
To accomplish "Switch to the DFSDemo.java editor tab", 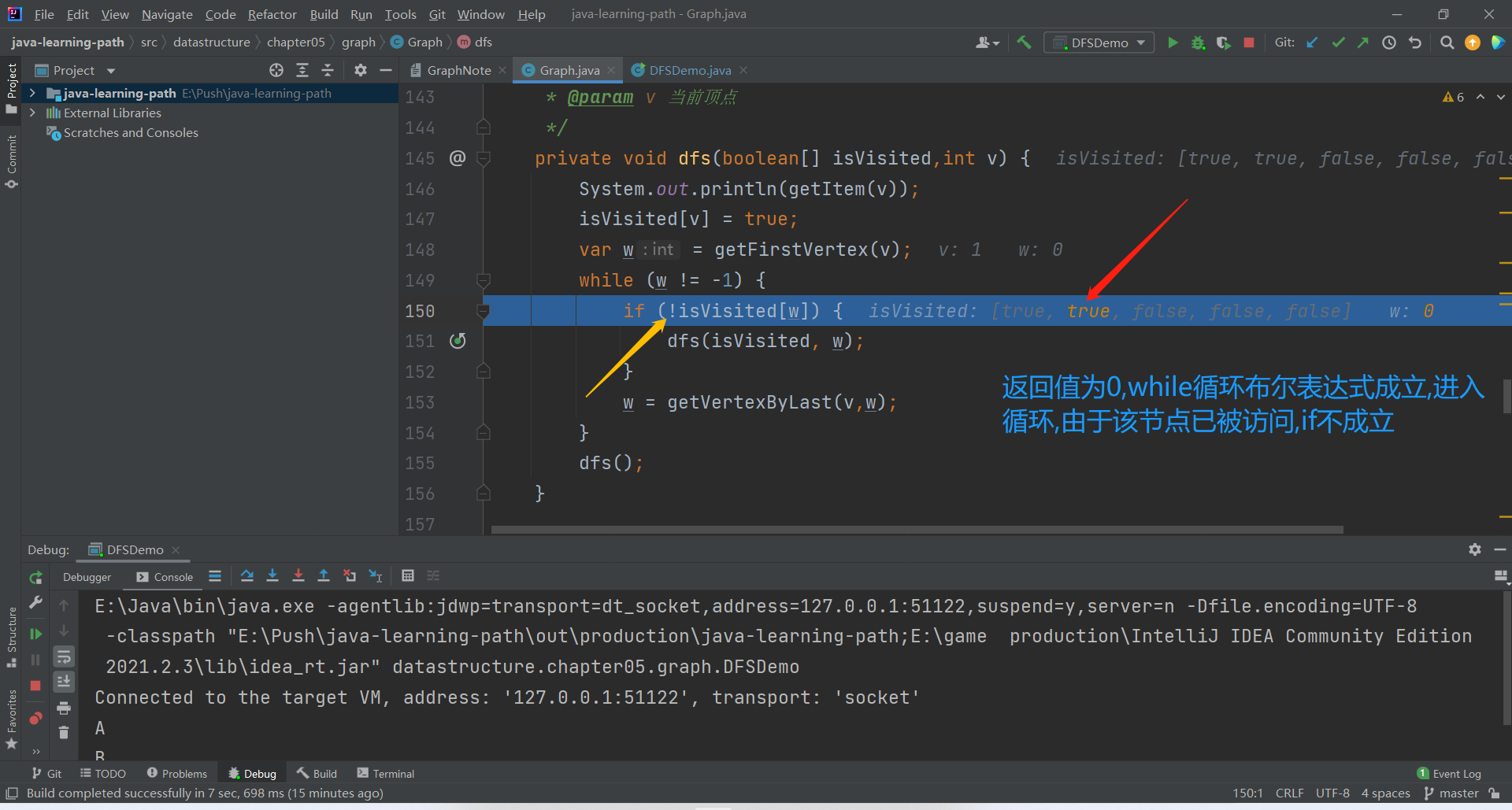I will [689, 70].
